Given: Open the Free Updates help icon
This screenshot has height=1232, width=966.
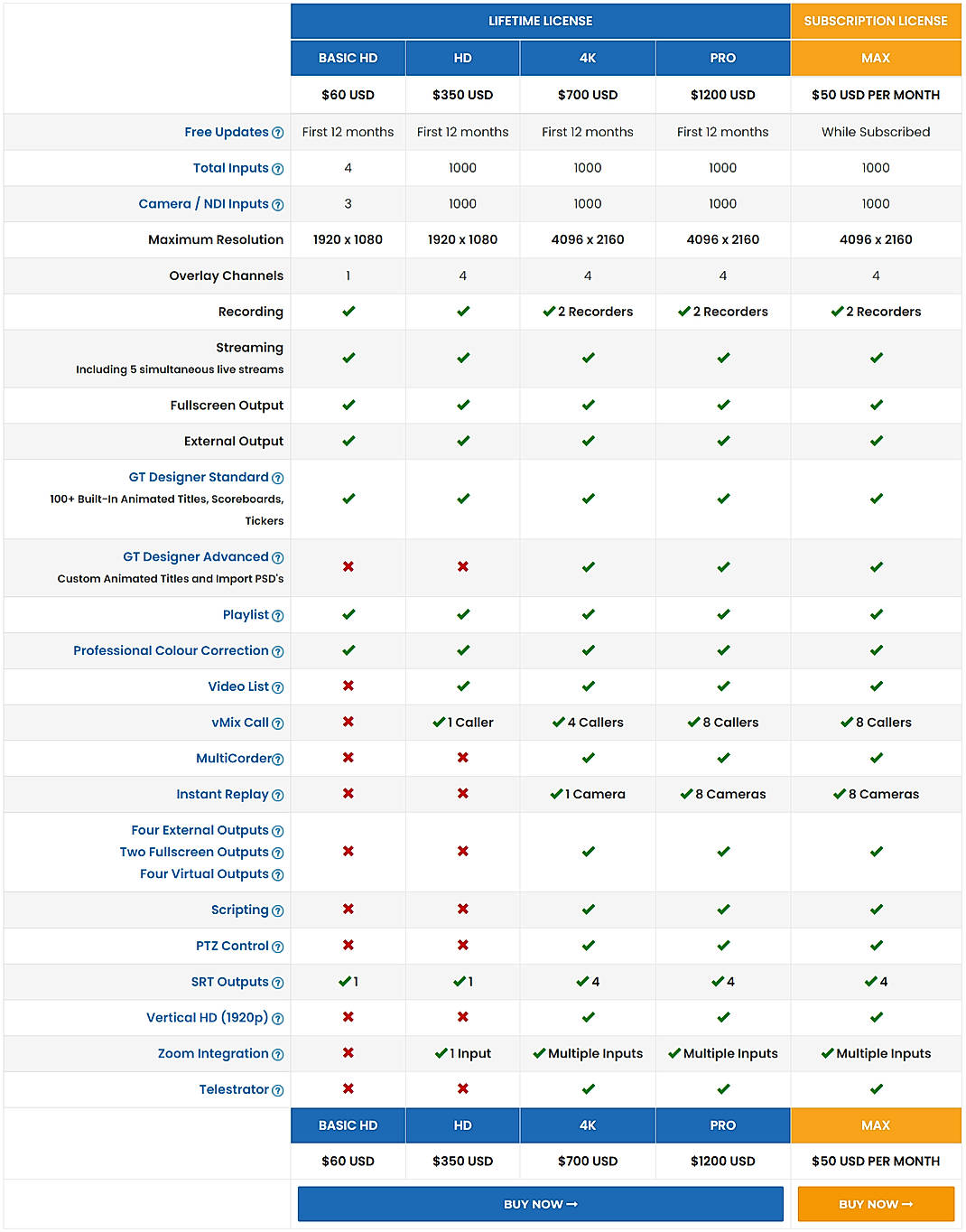Looking at the screenshot, I should coord(277,132).
